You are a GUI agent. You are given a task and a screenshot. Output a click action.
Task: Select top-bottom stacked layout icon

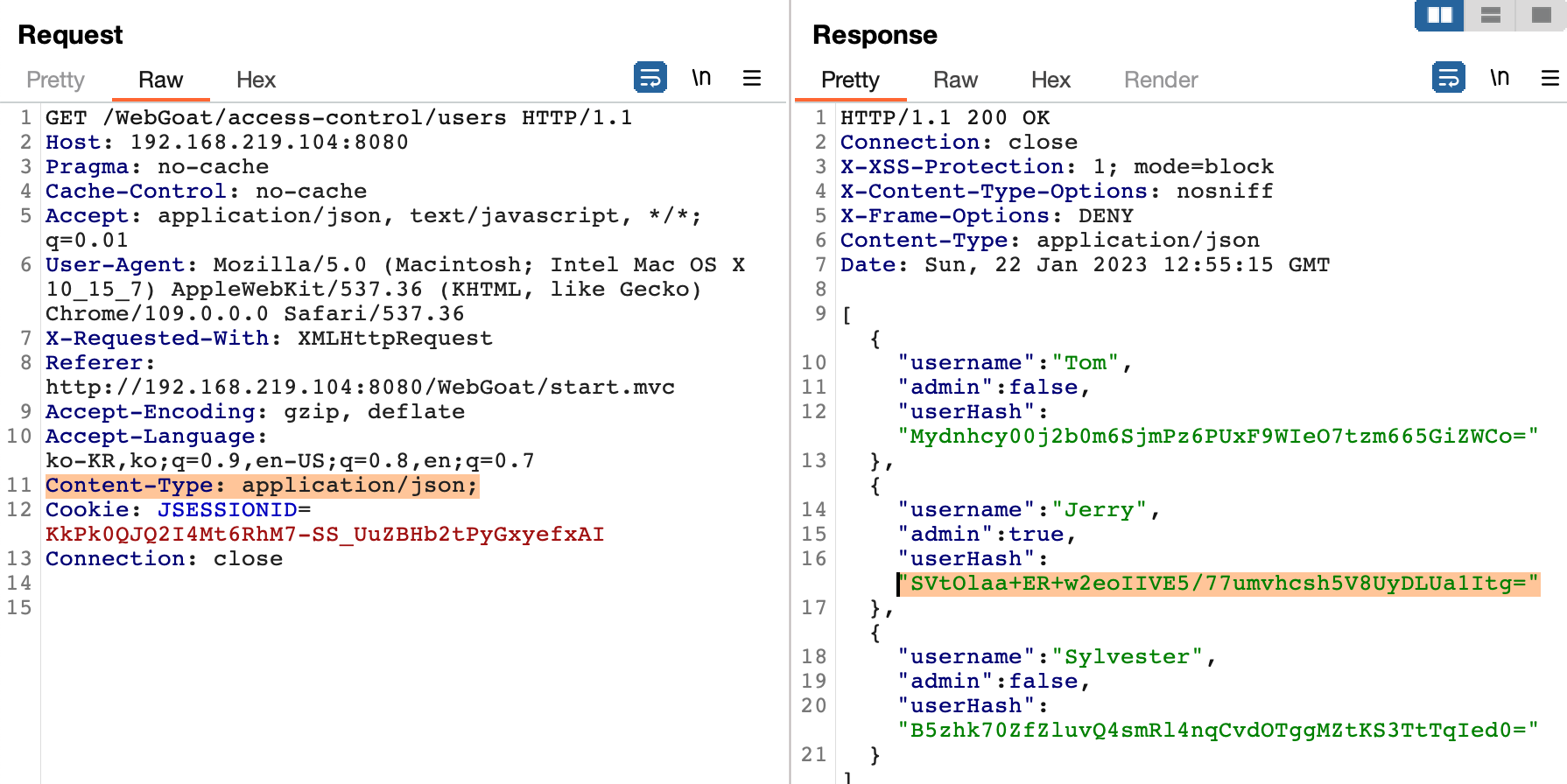click(x=1490, y=15)
